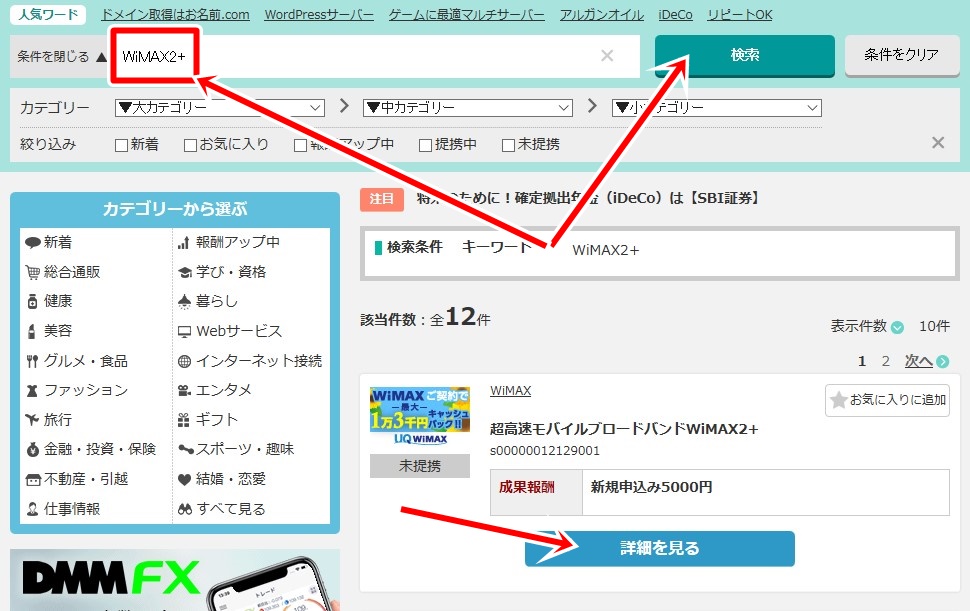Click the Webサービス monitor icon
970x611 pixels.
click(184, 331)
